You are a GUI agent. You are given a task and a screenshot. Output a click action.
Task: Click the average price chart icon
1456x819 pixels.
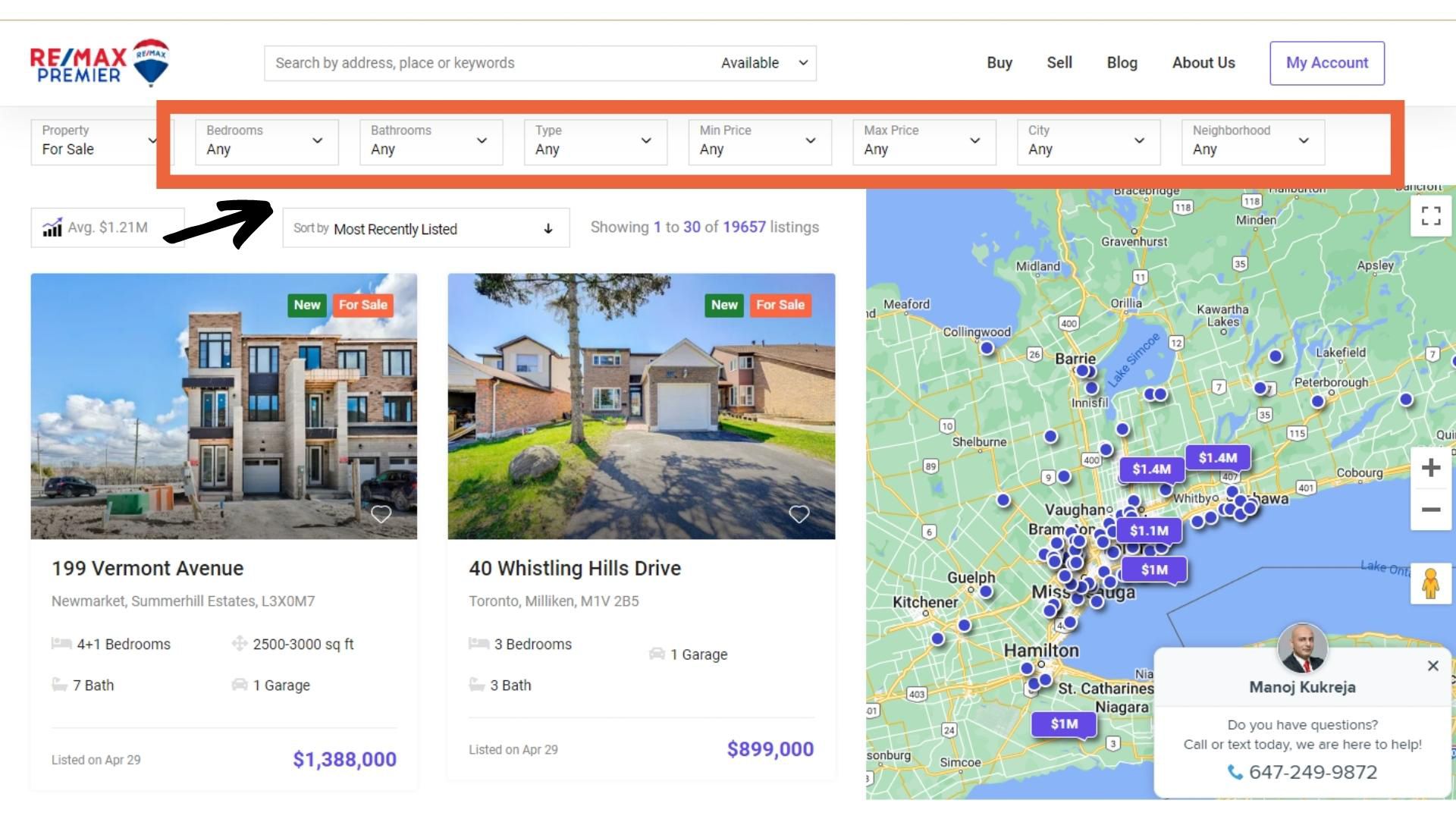(52, 227)
